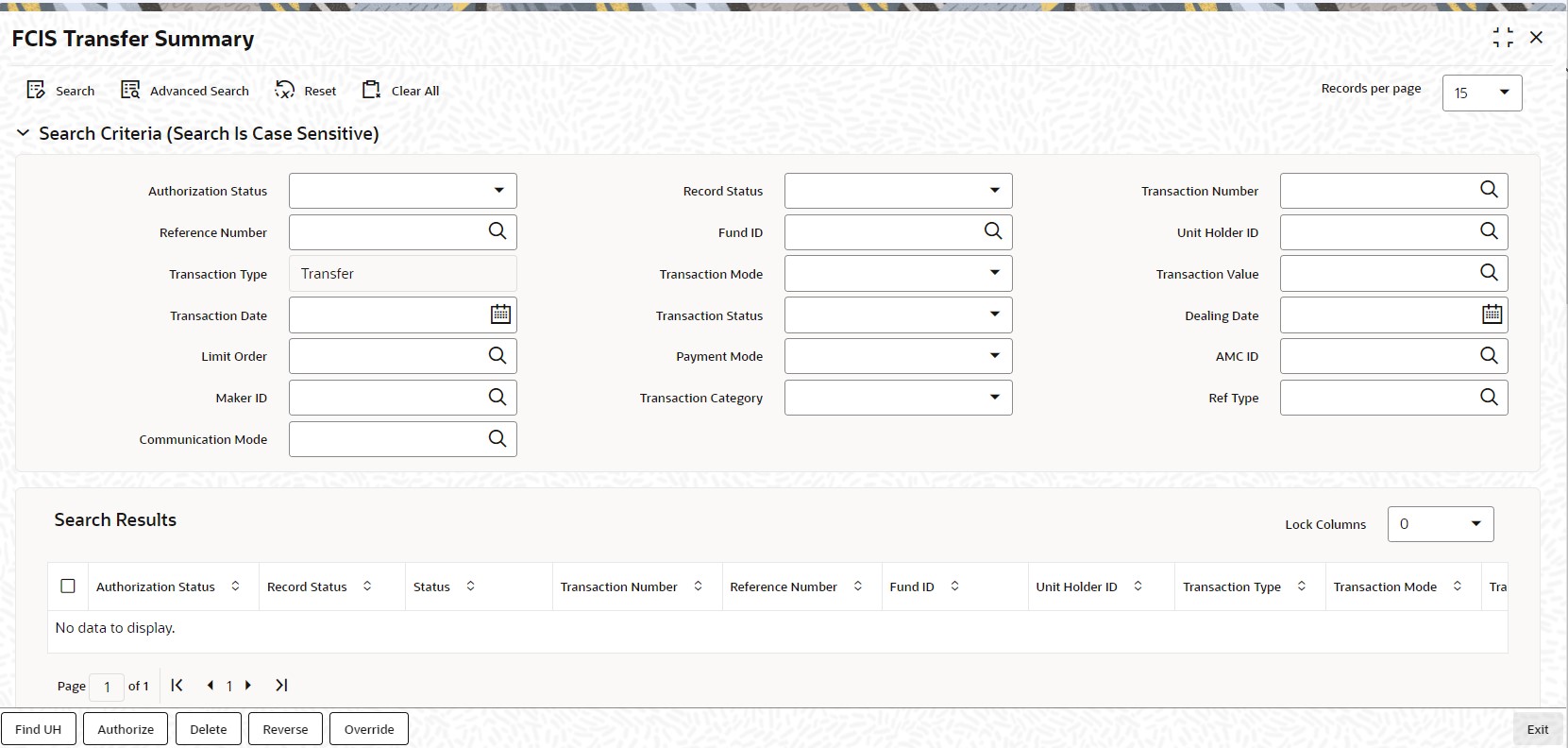The width and height of the screenshot is (1568, 748).
Task: Click Clear All icon
Action: click(x=371, y=91)
